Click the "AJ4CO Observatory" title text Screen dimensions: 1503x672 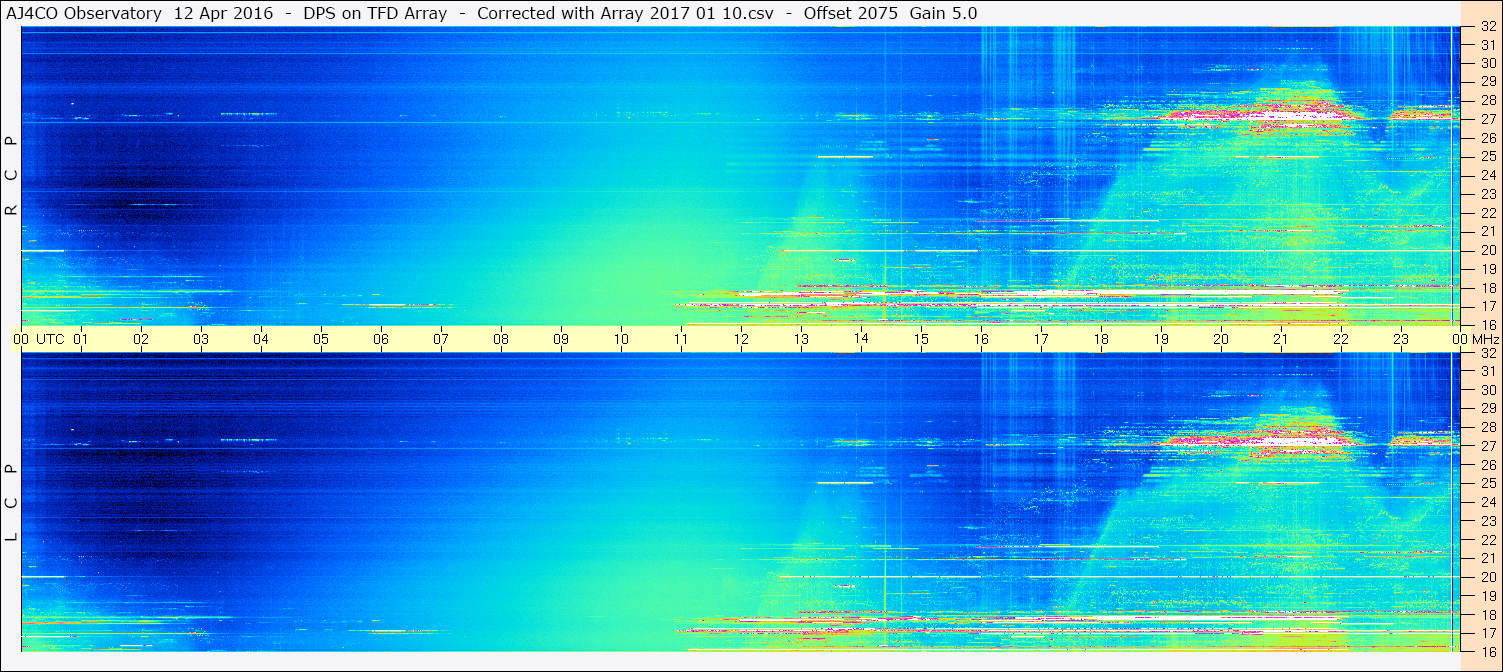(x=84, y=13)
